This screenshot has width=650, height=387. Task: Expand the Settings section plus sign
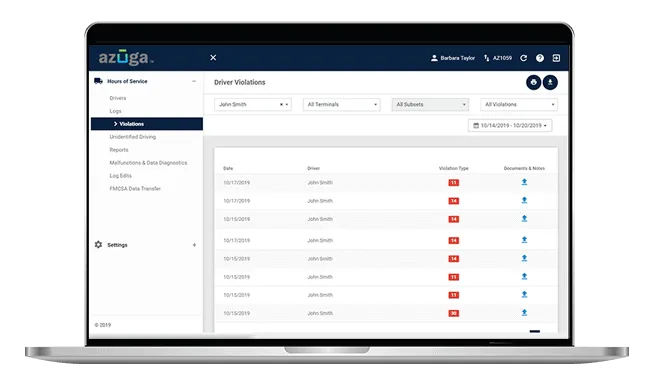[194, 245]
